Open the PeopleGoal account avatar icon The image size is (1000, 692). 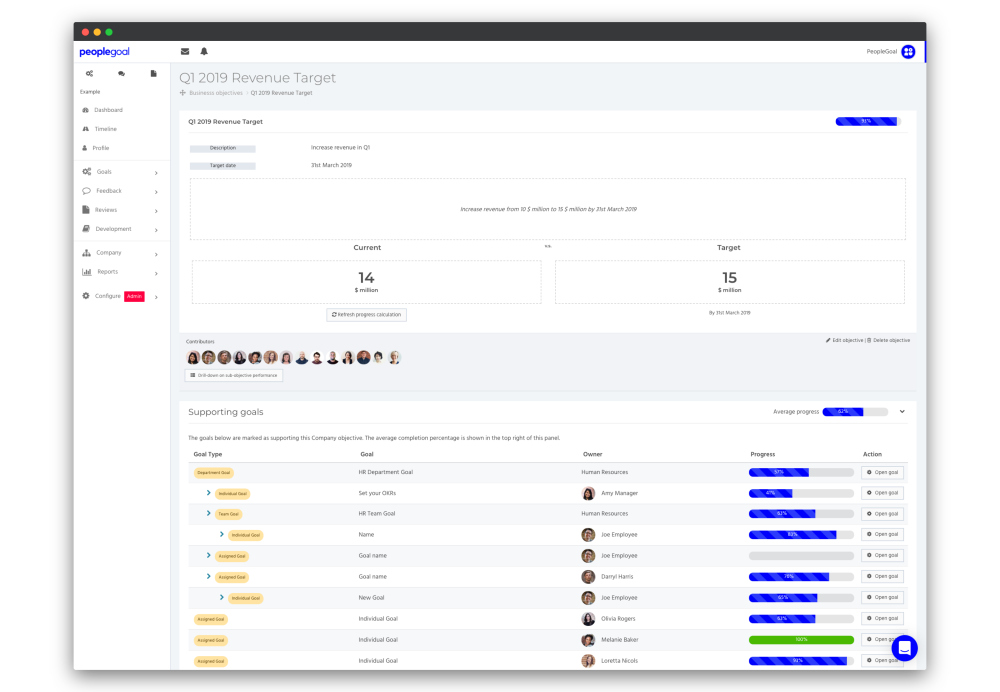[908, 52]
